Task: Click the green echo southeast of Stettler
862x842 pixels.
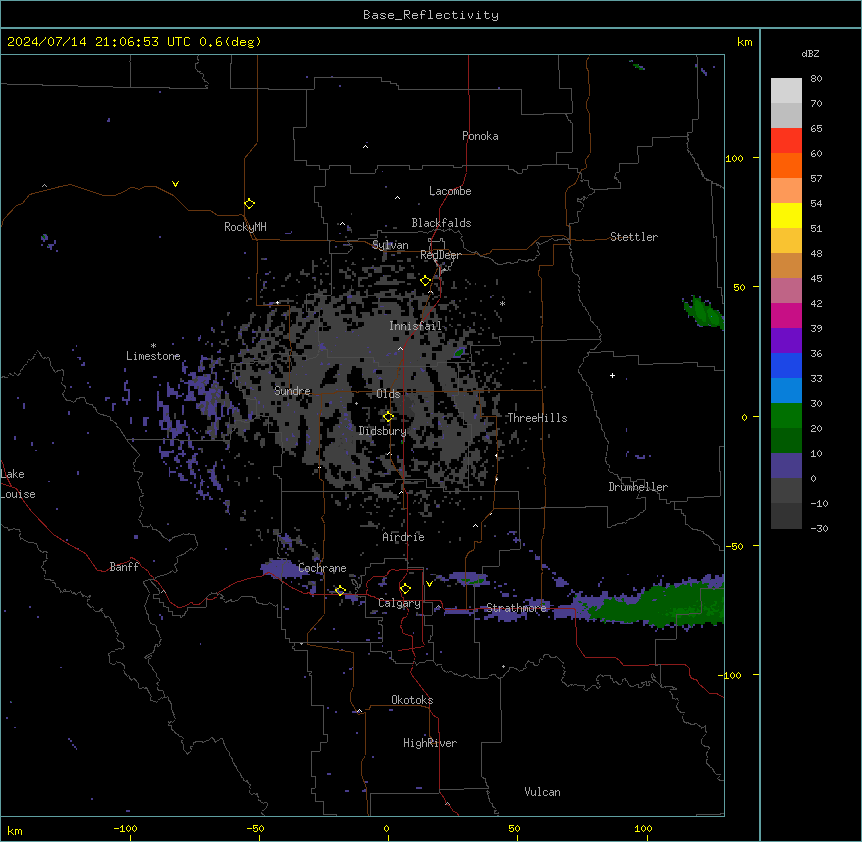Action: tap(705, 312)
